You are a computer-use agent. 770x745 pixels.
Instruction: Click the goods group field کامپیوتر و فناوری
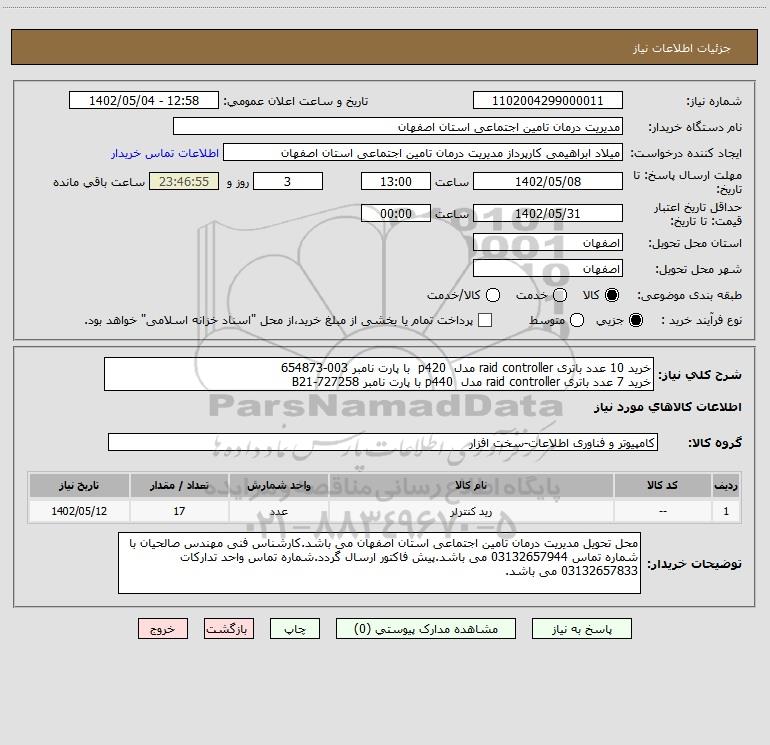click(383, 442)
